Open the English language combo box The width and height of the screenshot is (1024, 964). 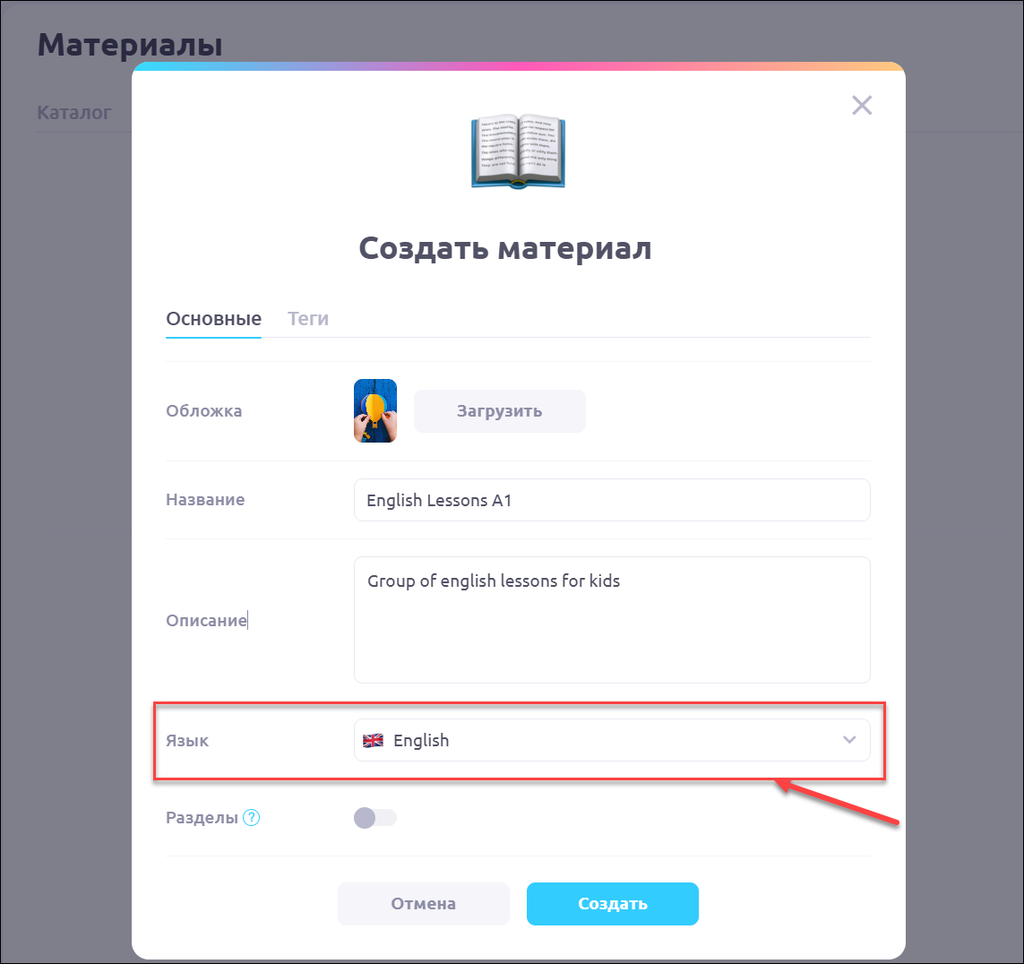click(x=612, y=740)
